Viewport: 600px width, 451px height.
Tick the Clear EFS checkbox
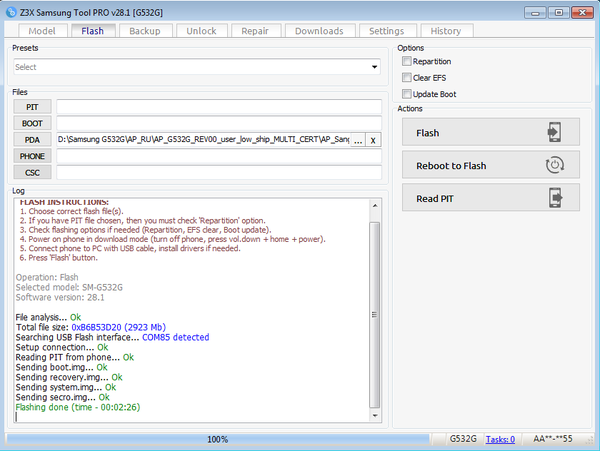406,78
